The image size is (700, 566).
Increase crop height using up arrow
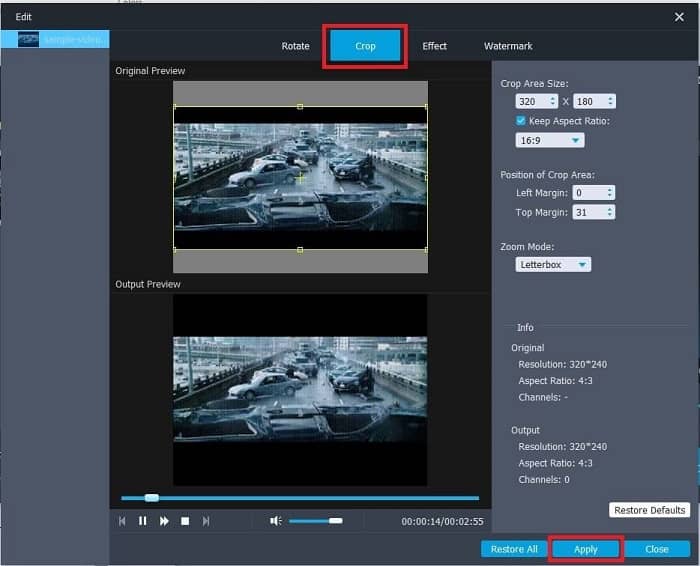(x=610, y=98)
